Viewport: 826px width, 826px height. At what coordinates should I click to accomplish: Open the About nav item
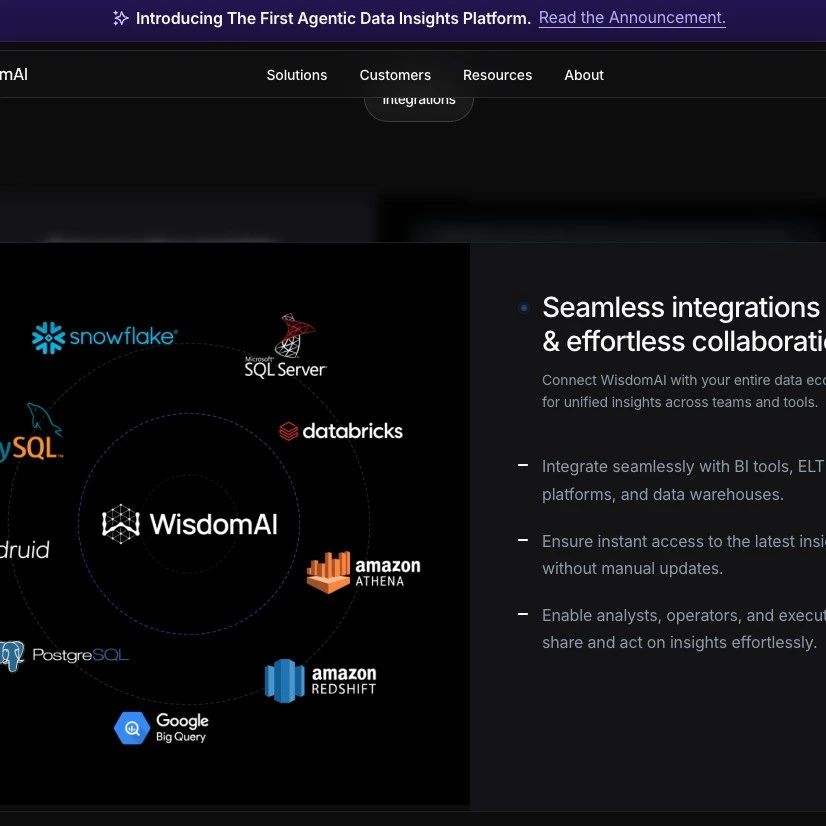584,75
